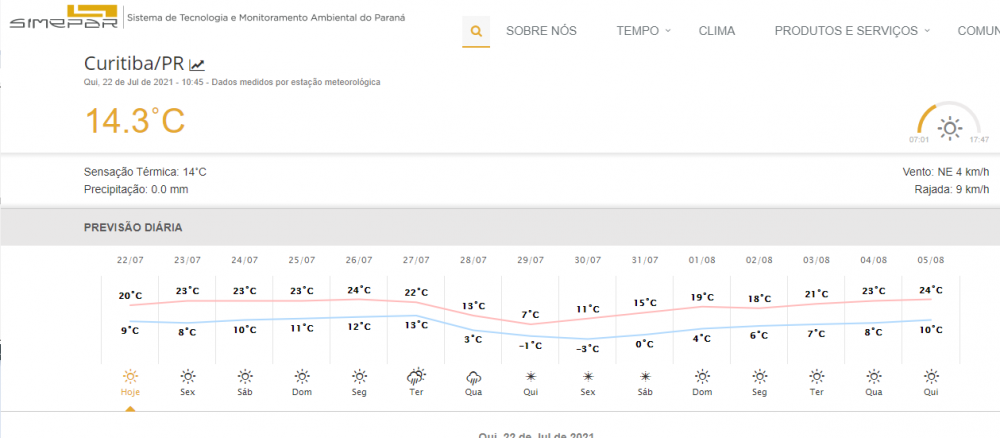1000x438 pixels.
Task: Open the CLIMA menu item
Action: [x=716, y=31]
